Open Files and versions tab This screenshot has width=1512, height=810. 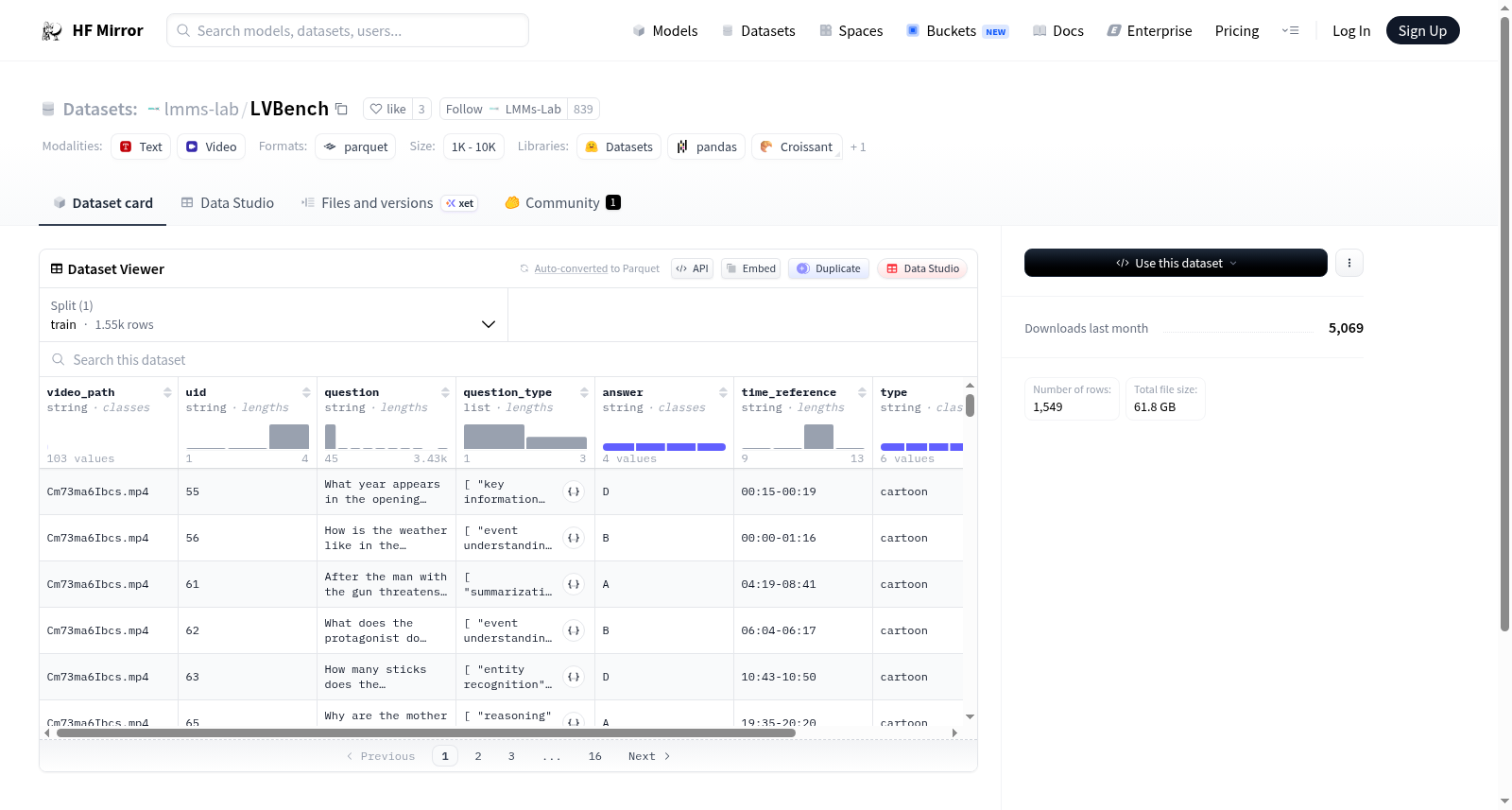[389, 203]
